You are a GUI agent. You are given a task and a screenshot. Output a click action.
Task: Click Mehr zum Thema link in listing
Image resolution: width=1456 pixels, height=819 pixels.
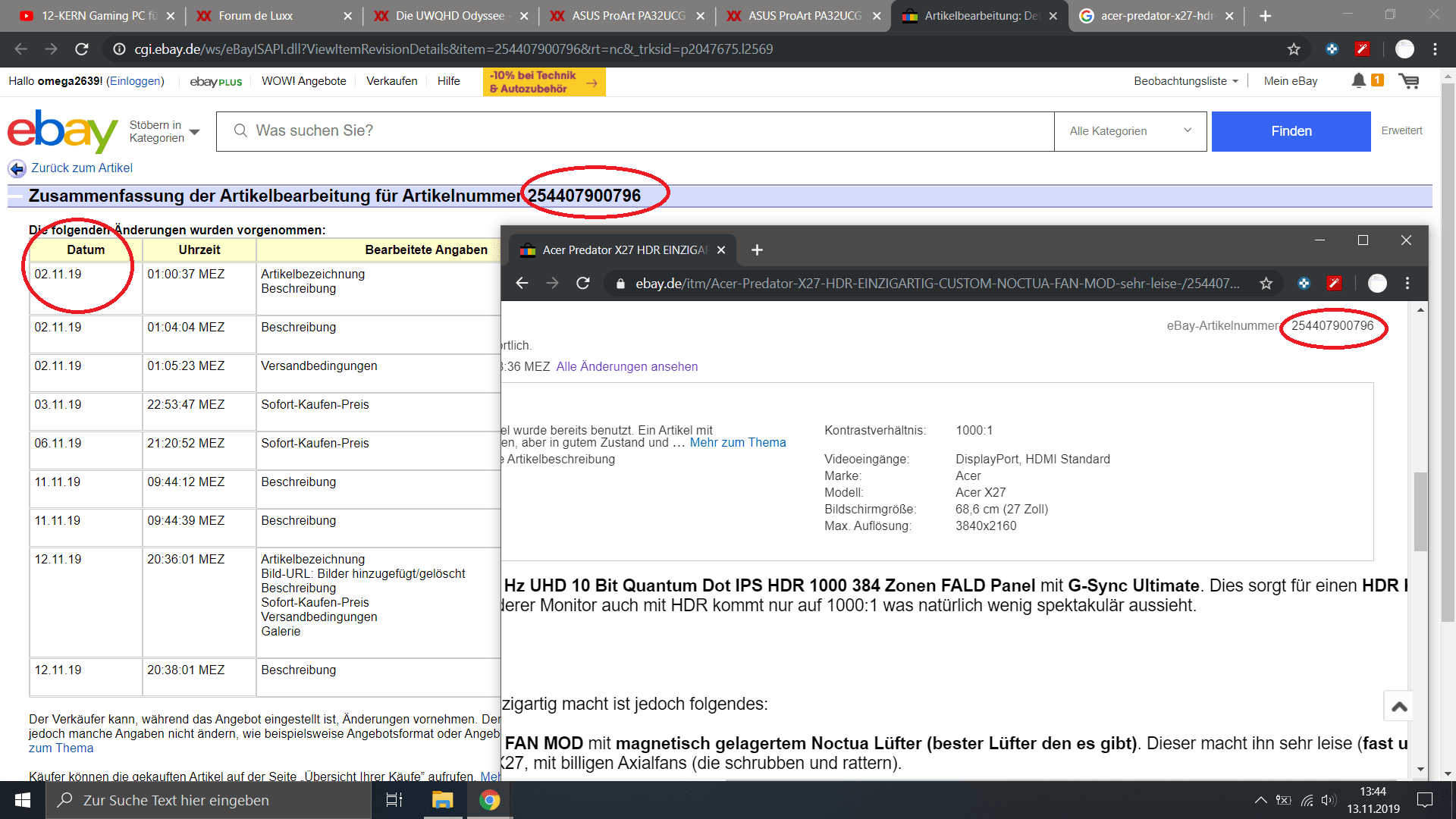pyautogui.click(x=737, y=442)
